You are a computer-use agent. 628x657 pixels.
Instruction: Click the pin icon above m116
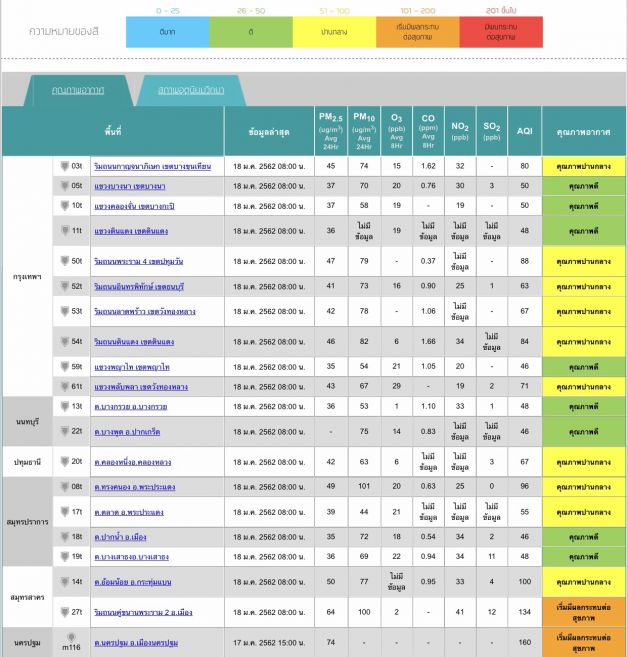(71, 638)
